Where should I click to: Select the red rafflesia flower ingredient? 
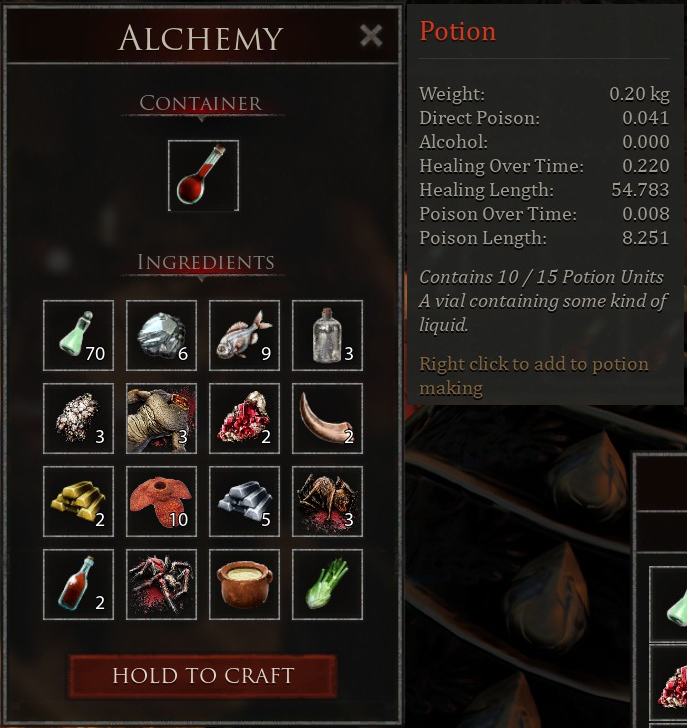pyautogui.click(x=161, y=501)
